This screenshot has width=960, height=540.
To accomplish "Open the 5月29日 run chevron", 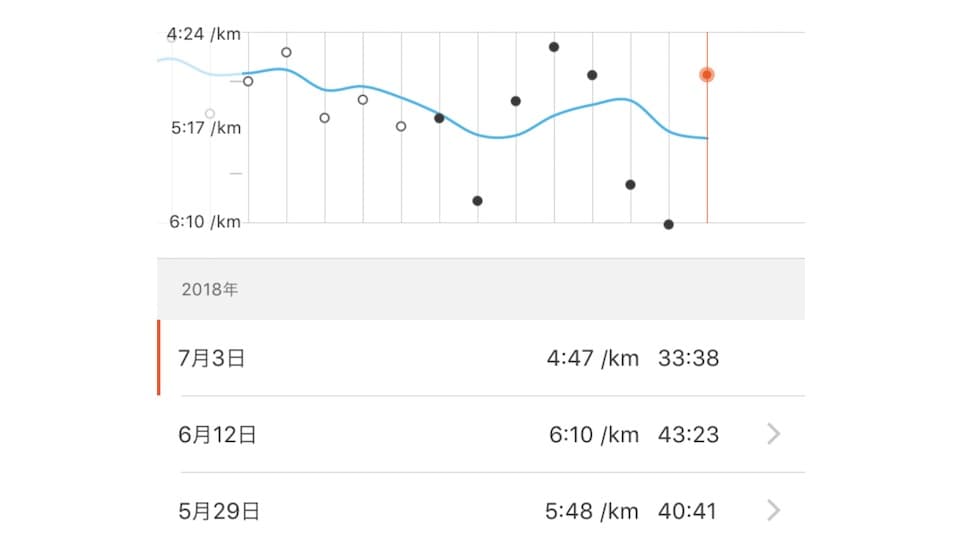I will [x=774, y=510].
